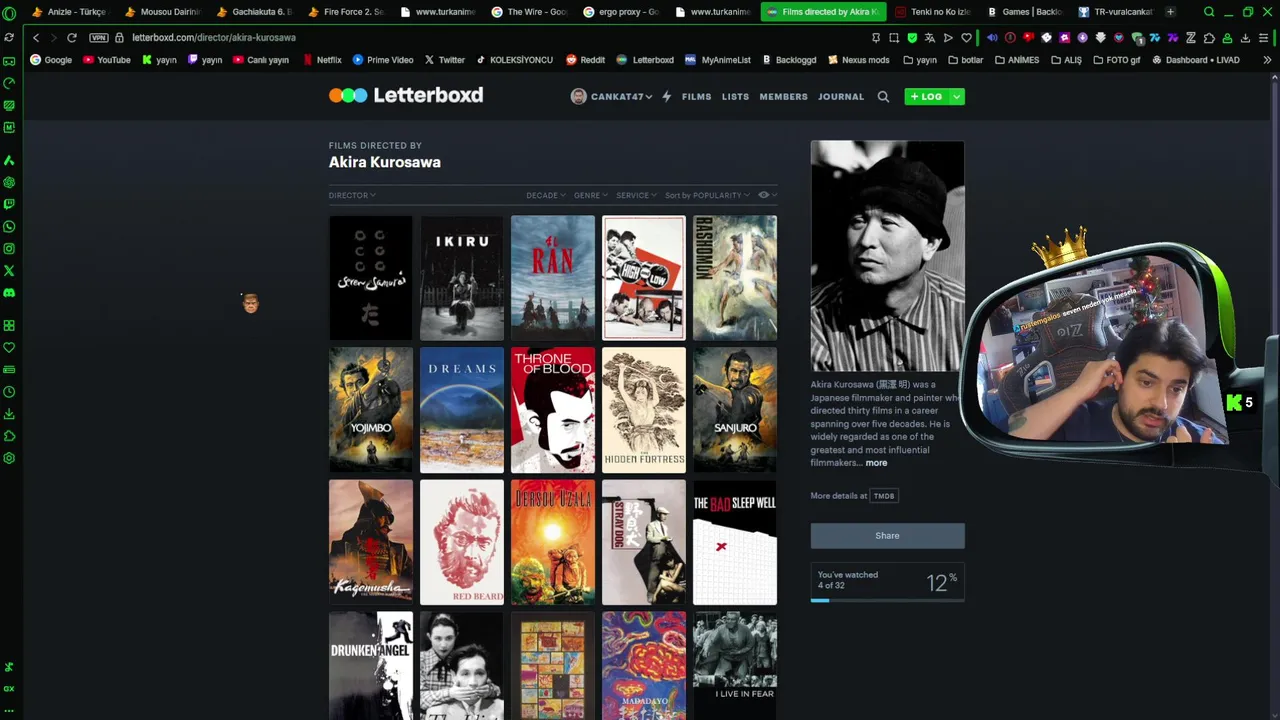Open sidebar bookmarks heart icon
The width and height of the screenshot is (1280, 720).
(x=9, y=347)
